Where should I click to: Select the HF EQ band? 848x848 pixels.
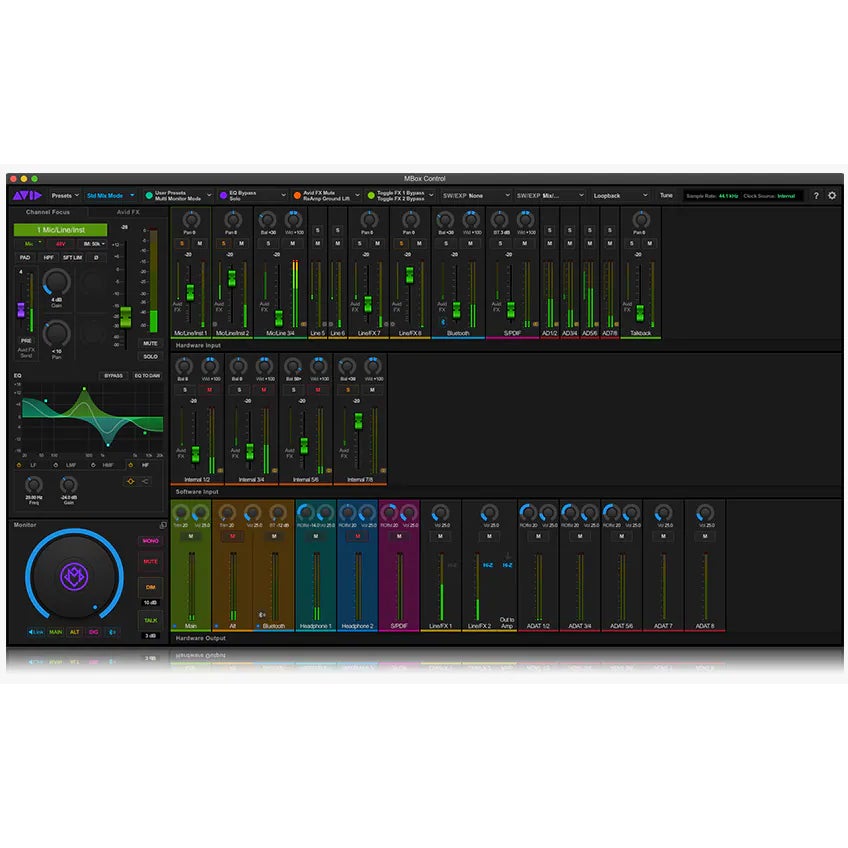tap(145, 465)
